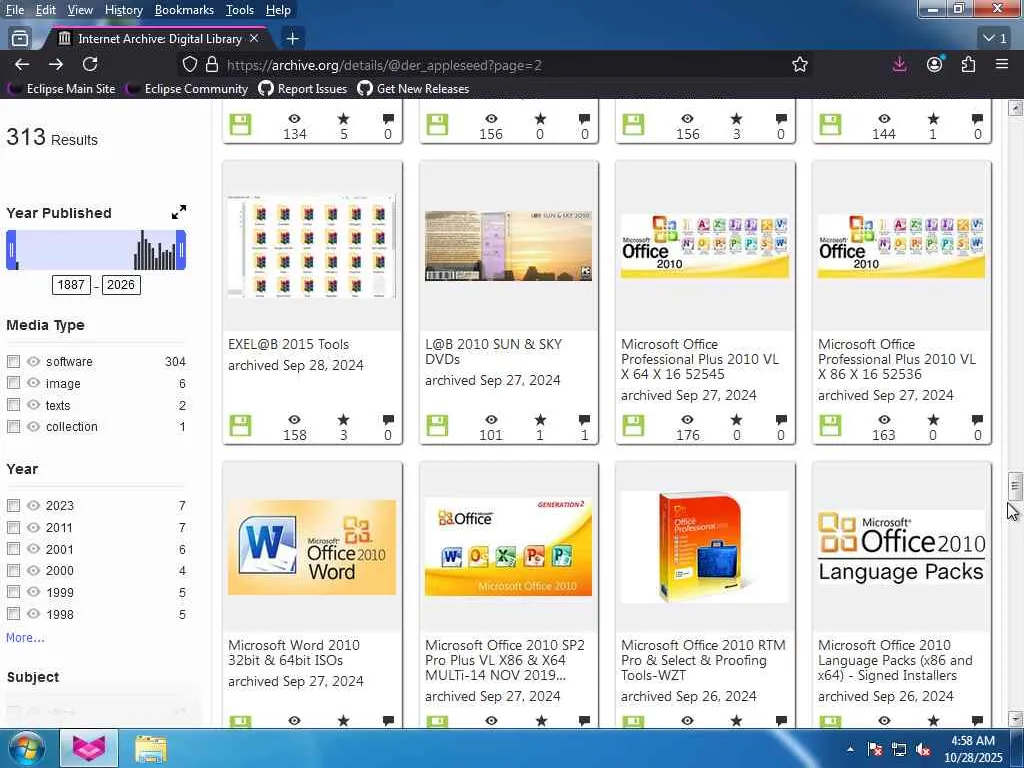1024x768 pixels.
Task: Click the page vertical scrollbar thumb
Action: pyautogui.click(x=1014, y=485)
